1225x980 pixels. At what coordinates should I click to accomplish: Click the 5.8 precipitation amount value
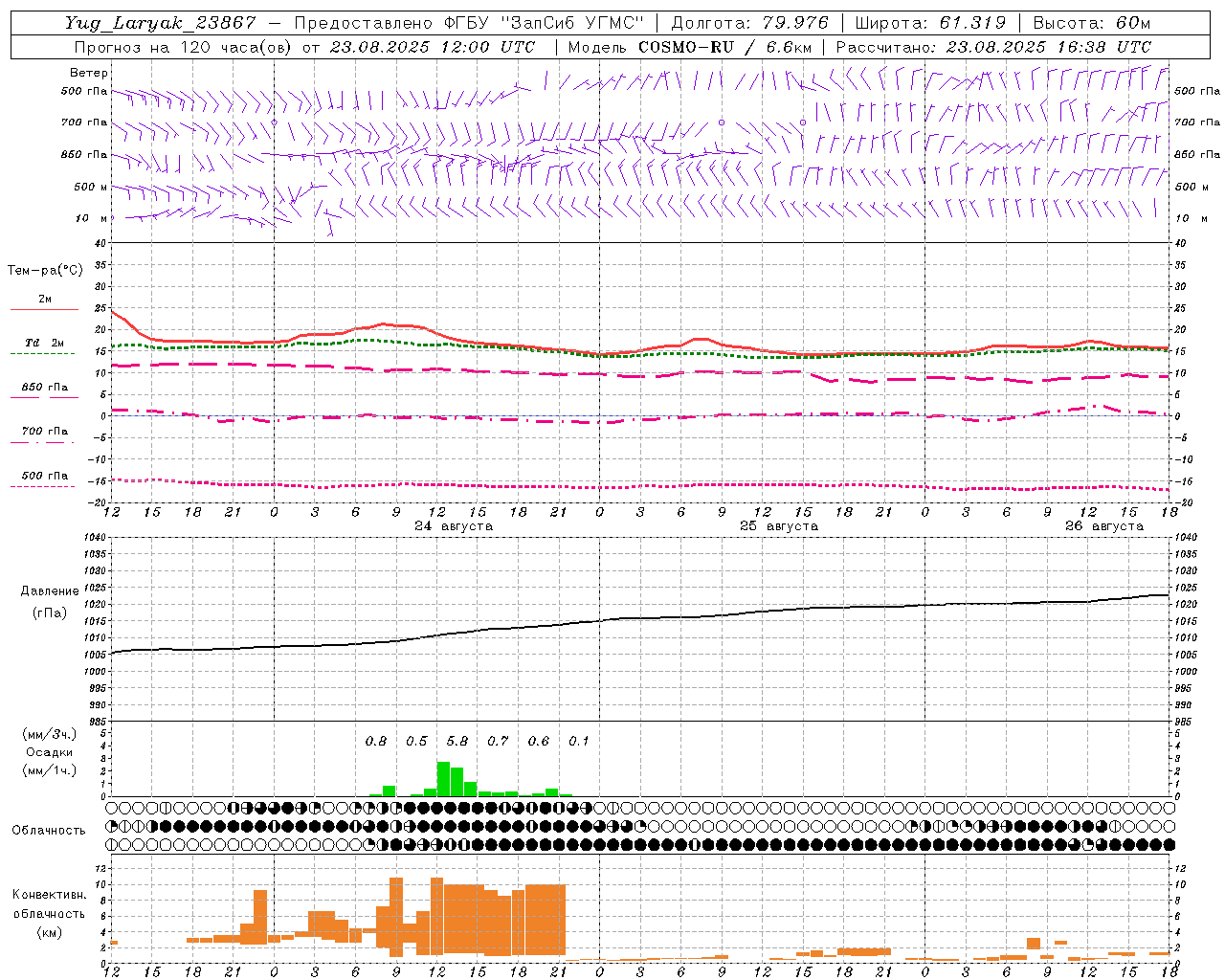(457, 741)
